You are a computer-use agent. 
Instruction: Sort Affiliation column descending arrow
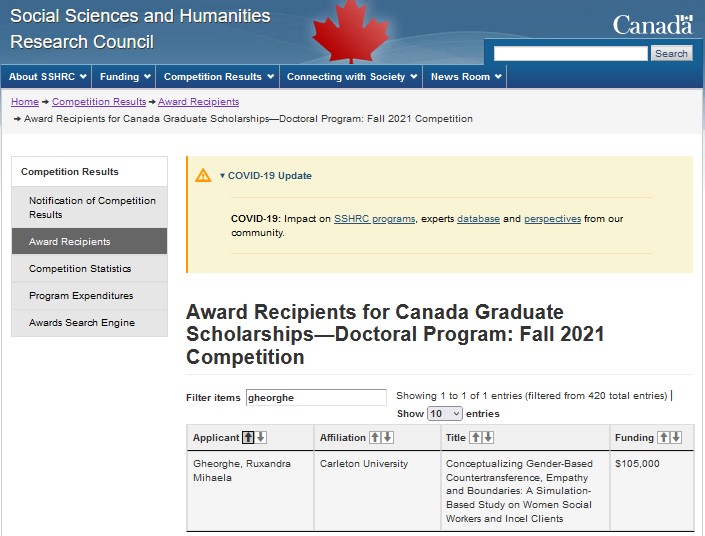388,438
